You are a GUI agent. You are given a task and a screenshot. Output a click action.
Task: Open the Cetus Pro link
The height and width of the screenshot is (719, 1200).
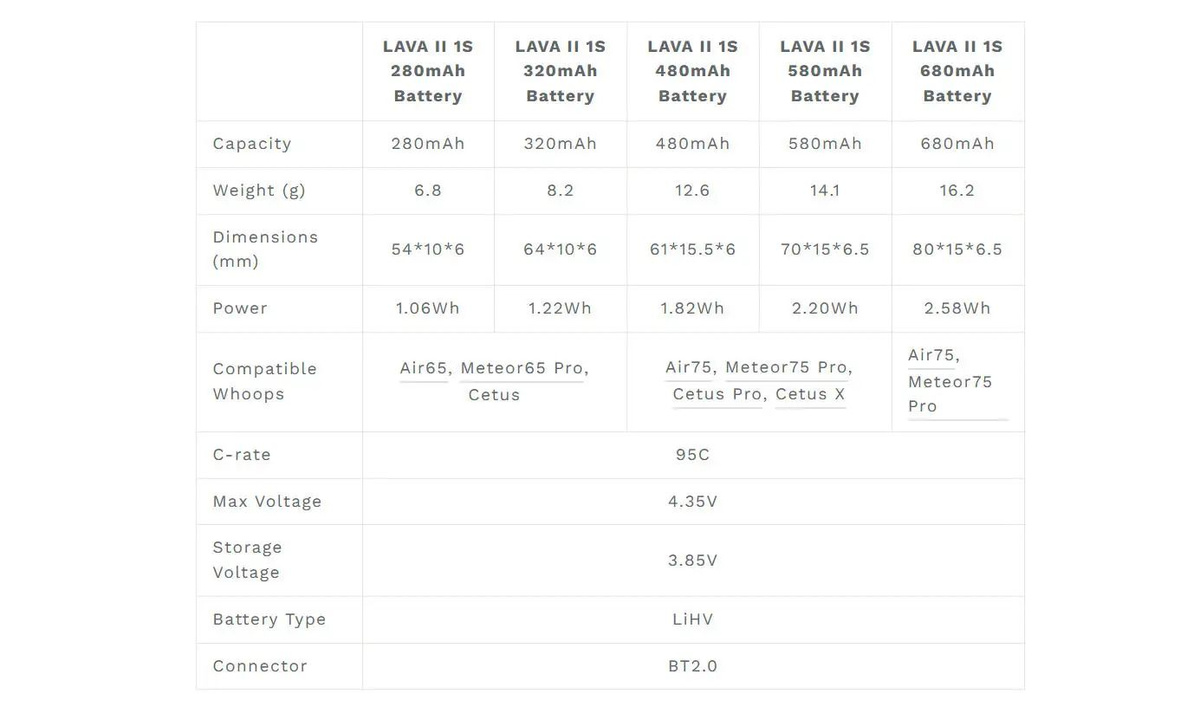(x=718, y=394)
